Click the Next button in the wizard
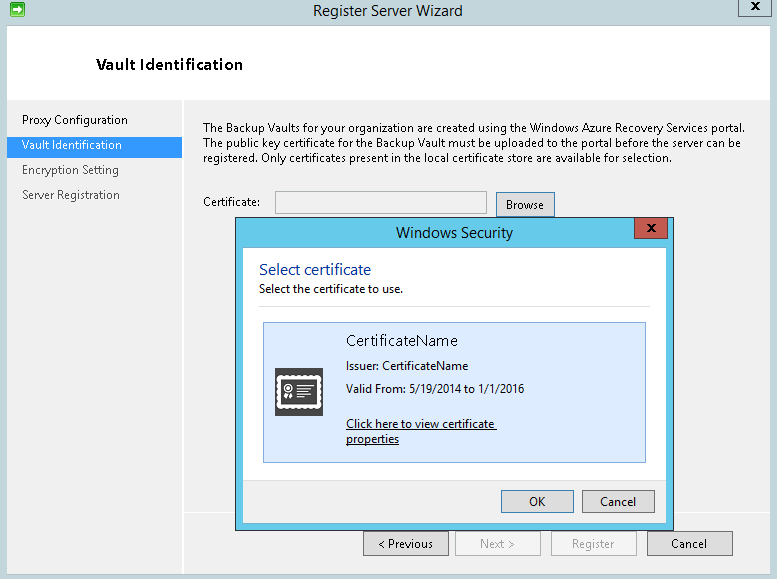 click(x=498, y=544)
